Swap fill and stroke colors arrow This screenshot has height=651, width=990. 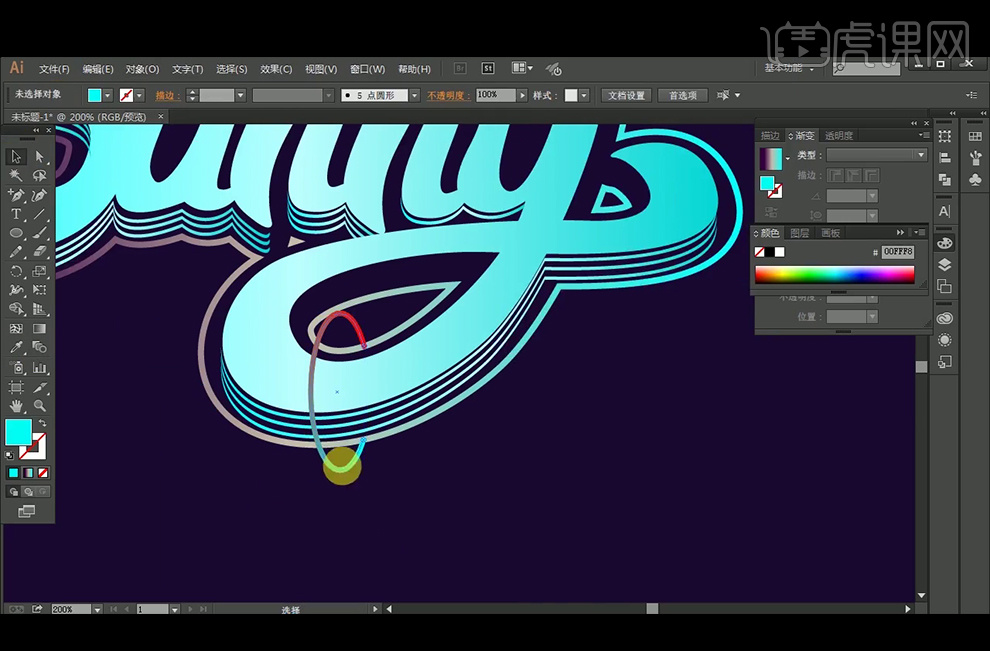[42, 423]
